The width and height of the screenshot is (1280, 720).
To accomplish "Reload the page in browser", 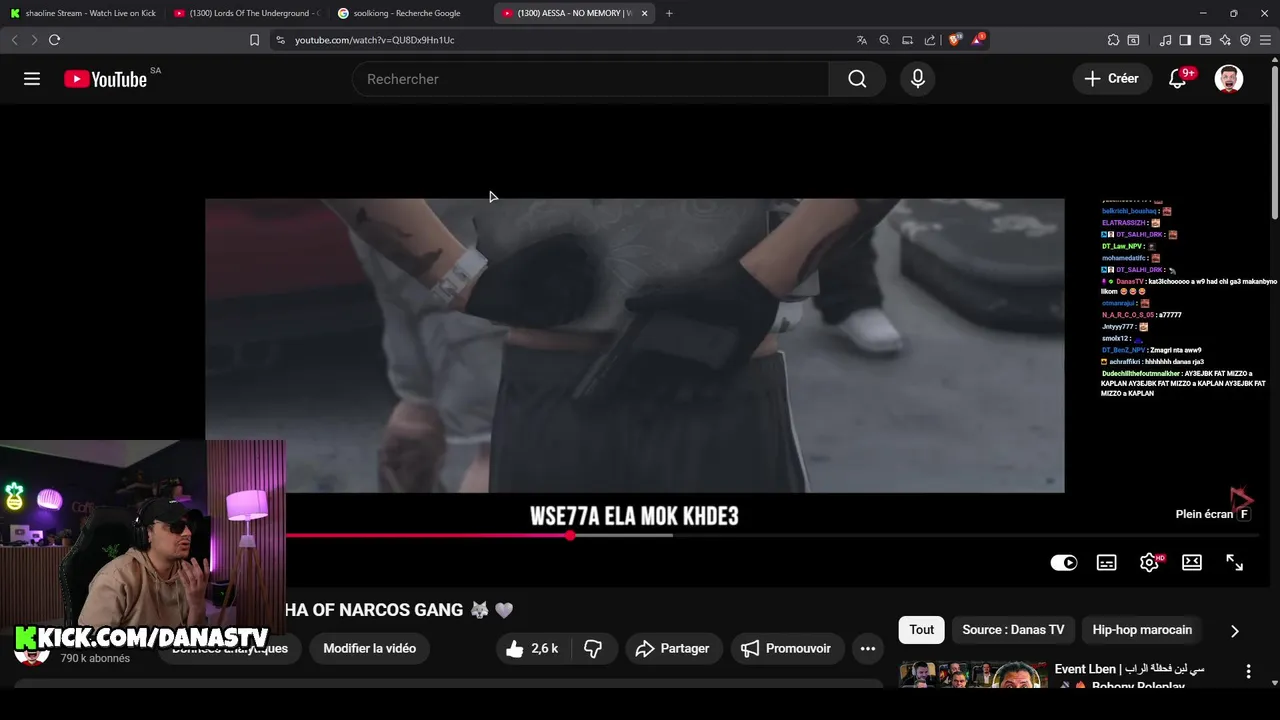I will pyautogui.click(x=54, y=40).
